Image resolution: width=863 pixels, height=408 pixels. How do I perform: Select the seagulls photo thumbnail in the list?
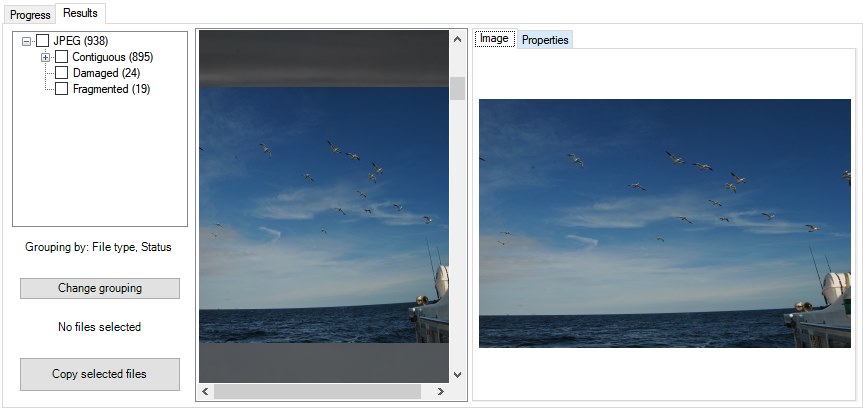click(322, 215)
